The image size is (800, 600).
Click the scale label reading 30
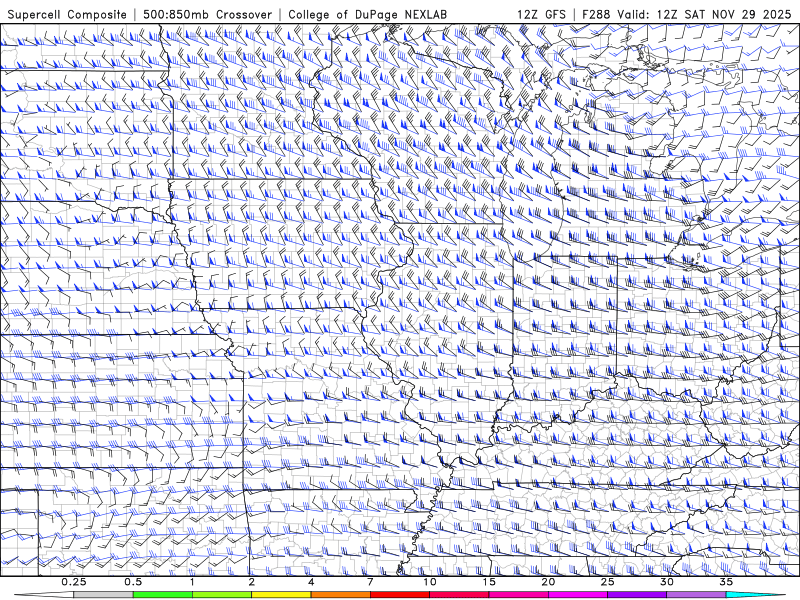tap(667, 582)
